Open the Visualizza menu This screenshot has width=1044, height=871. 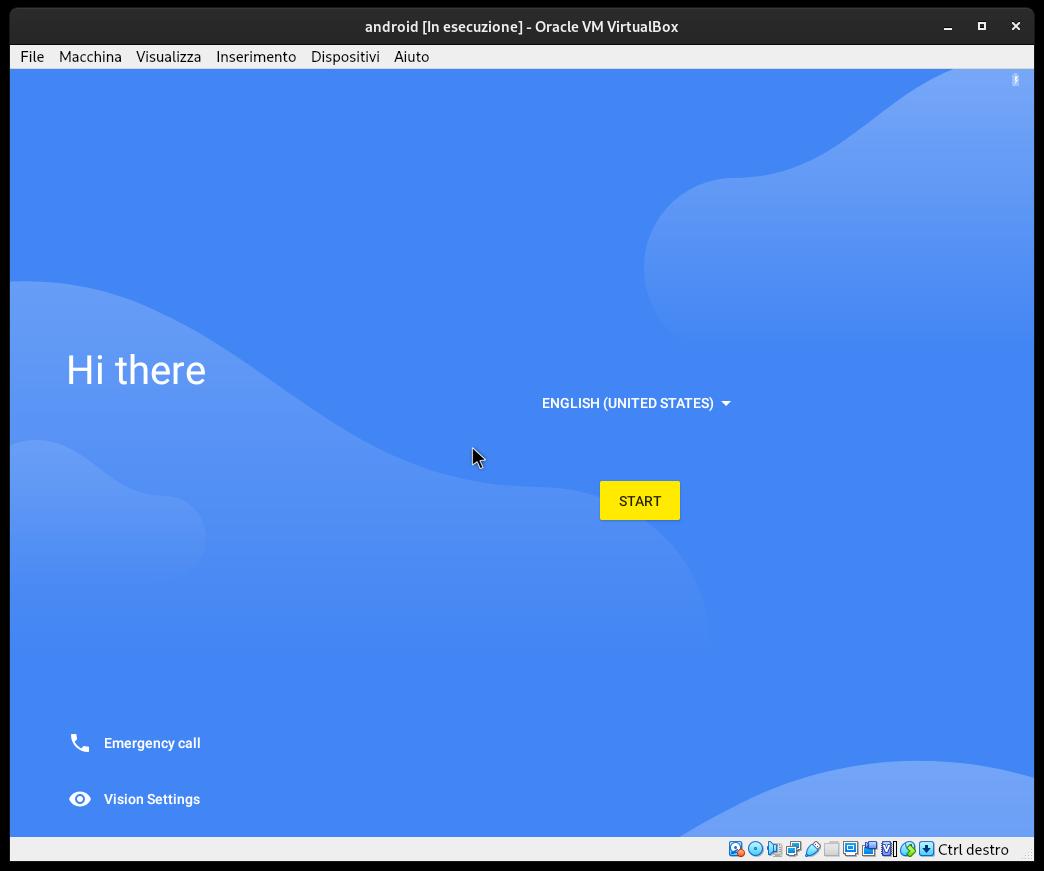[x=168, y=57]
